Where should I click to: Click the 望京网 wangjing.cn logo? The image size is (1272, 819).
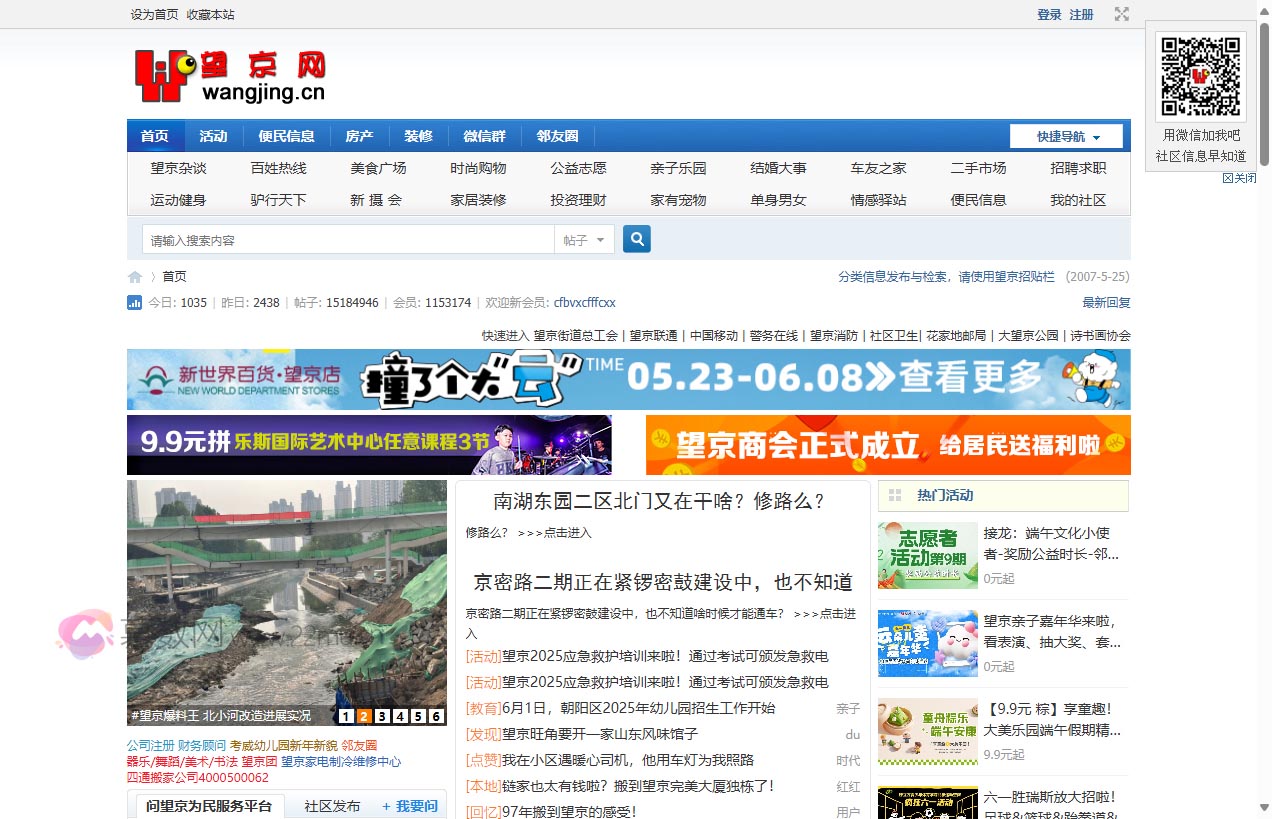click(x=230, y=76)
